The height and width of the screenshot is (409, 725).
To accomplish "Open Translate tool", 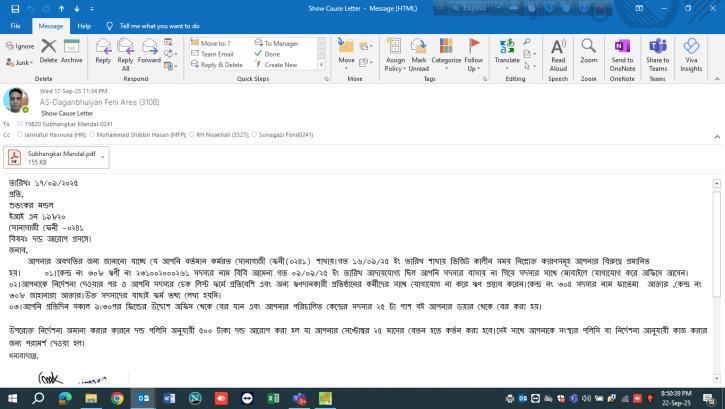I will (507, 51).
